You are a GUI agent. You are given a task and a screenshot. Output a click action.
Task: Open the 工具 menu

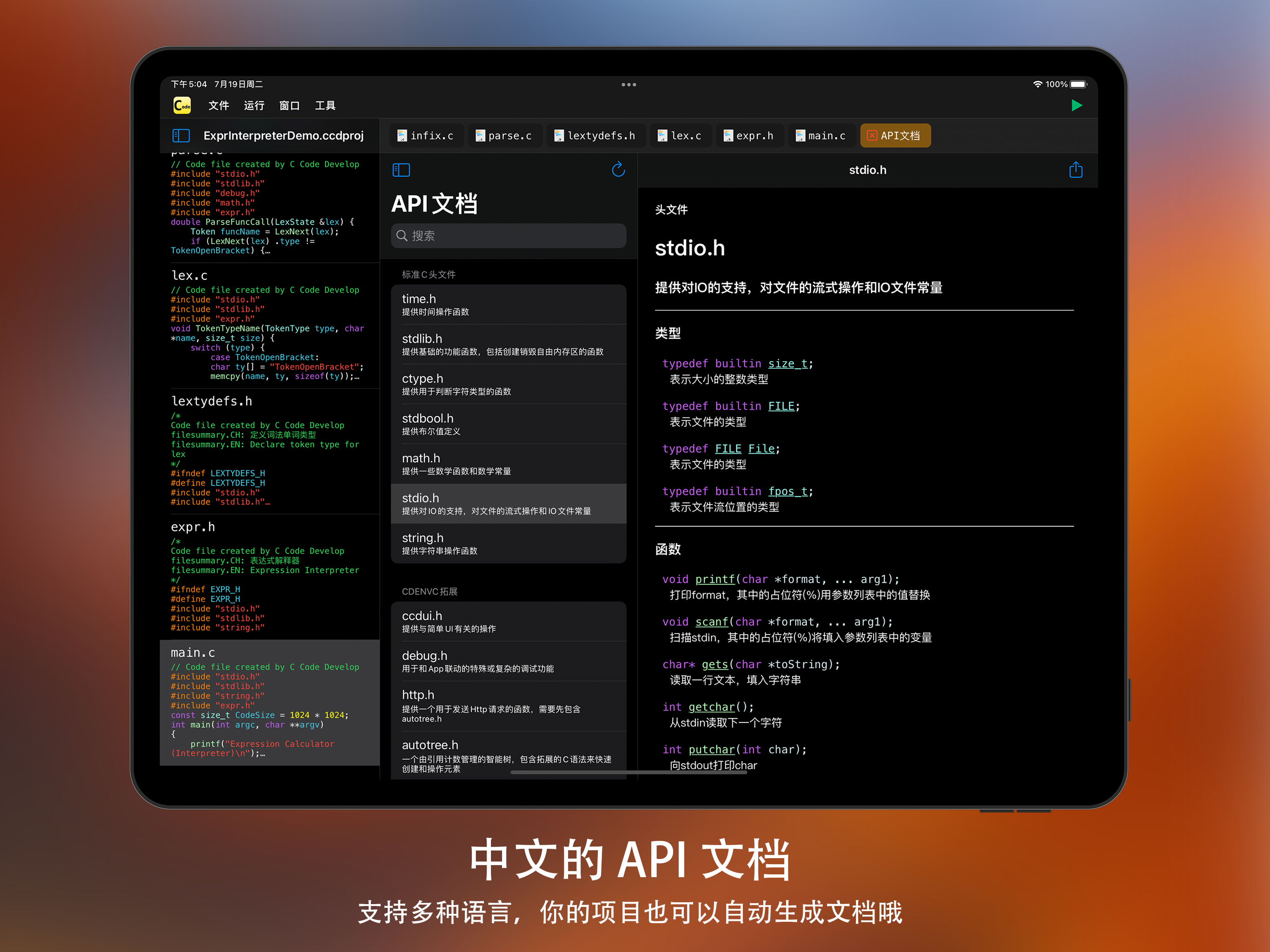click(325, 106)
